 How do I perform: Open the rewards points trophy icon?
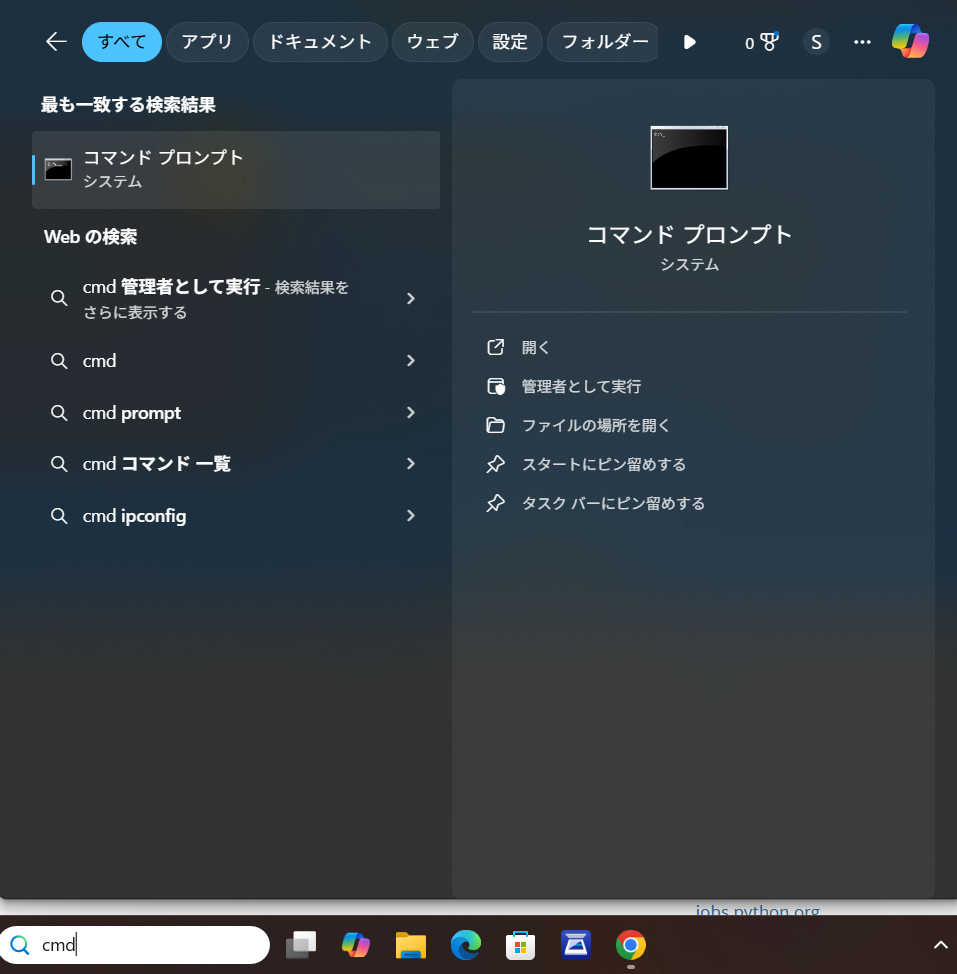[x=761, y=42]
